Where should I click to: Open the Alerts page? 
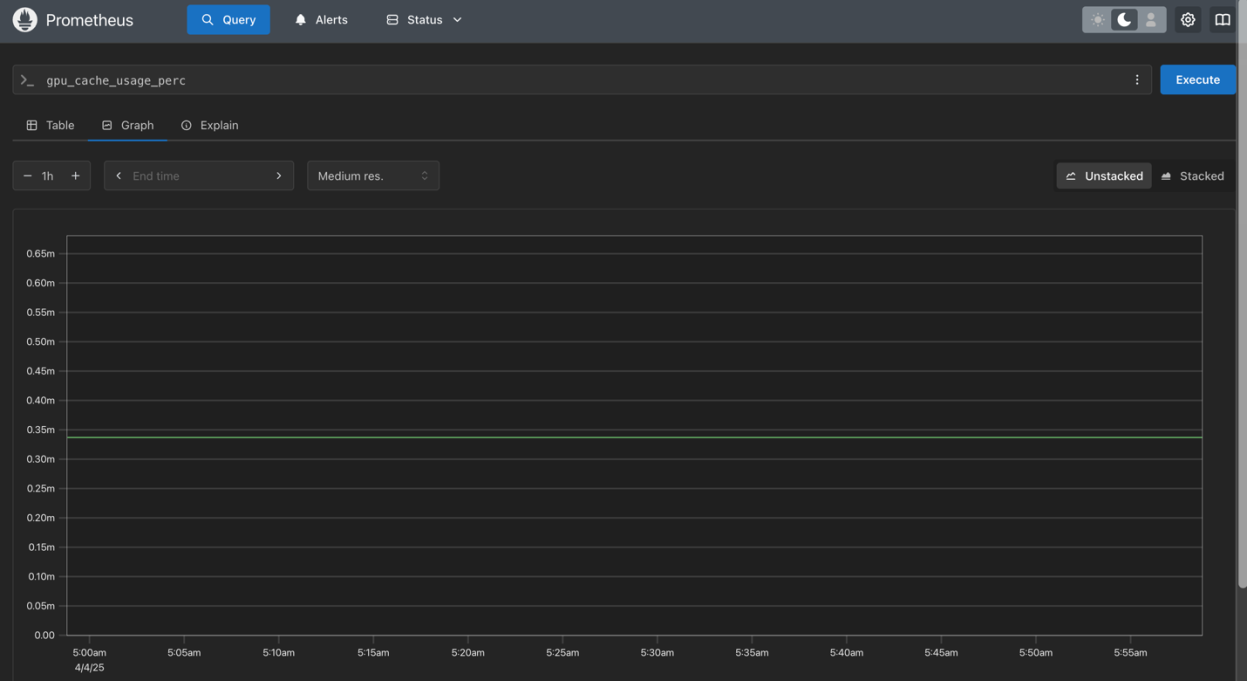(321, 20)
